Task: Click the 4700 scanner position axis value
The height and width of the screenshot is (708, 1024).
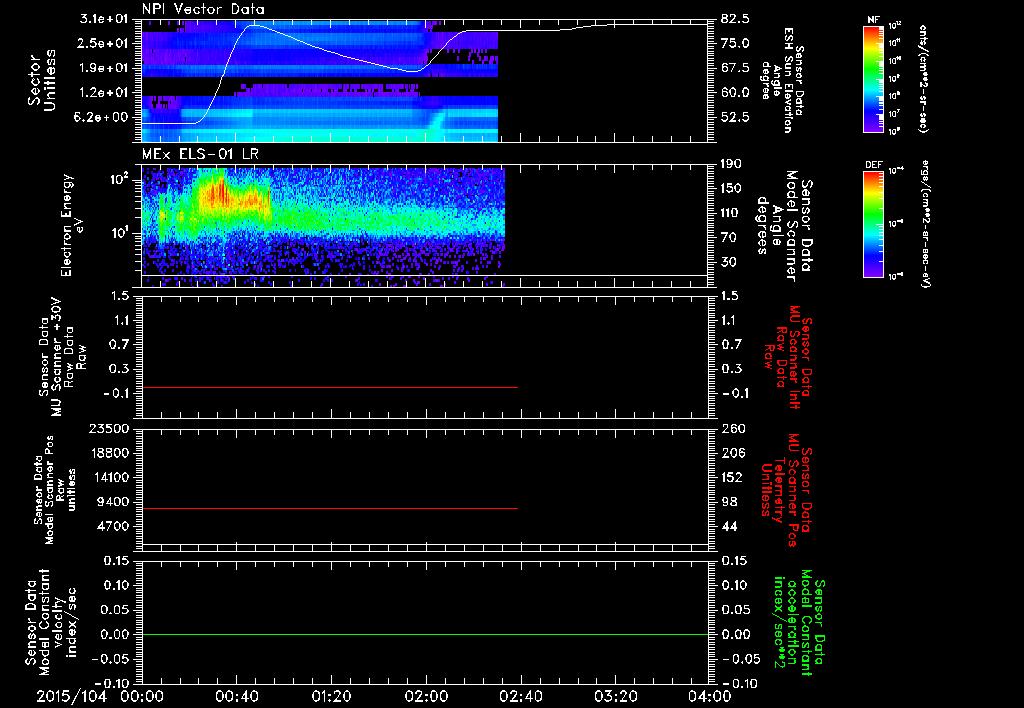Action: [x=114, y=526]
